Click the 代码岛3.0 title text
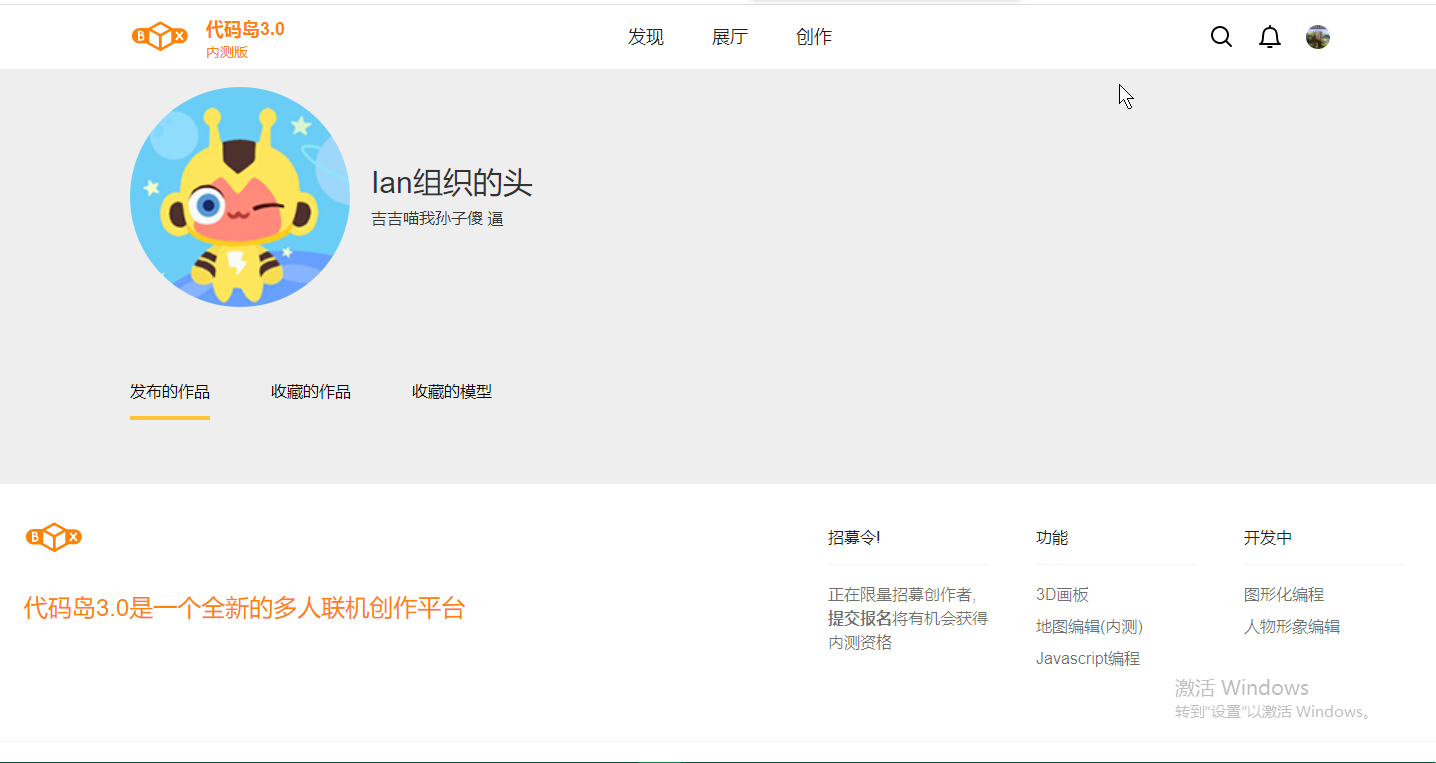The height and width of the screenshot is (763, 1436). (245, 30)
